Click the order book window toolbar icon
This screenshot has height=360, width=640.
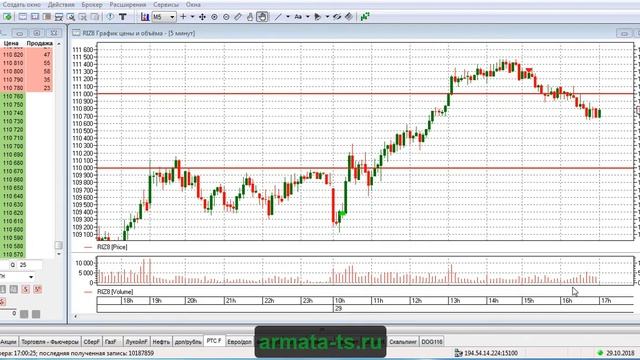coord(59,17)
